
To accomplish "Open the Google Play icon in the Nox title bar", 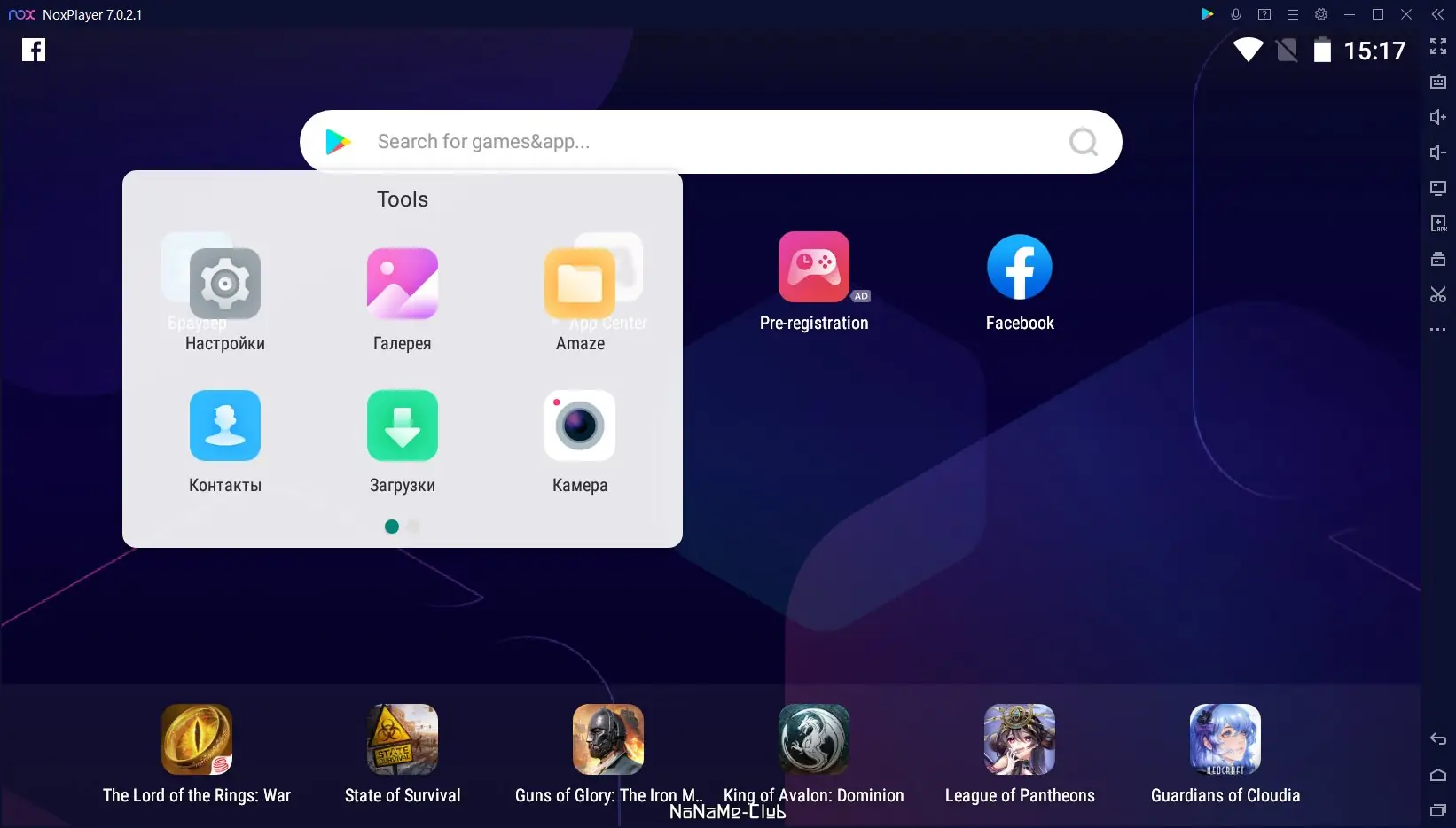I will pos(1207,14).
